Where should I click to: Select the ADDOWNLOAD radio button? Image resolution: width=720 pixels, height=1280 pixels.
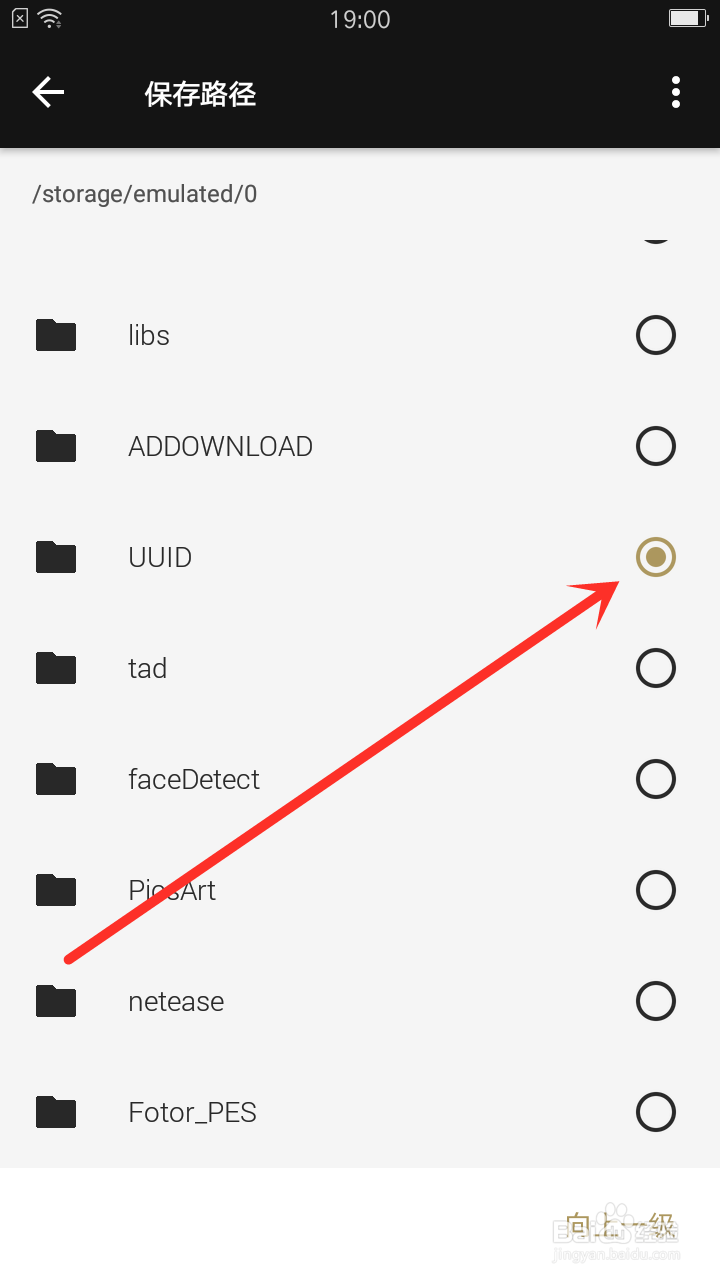click(656, 446)
